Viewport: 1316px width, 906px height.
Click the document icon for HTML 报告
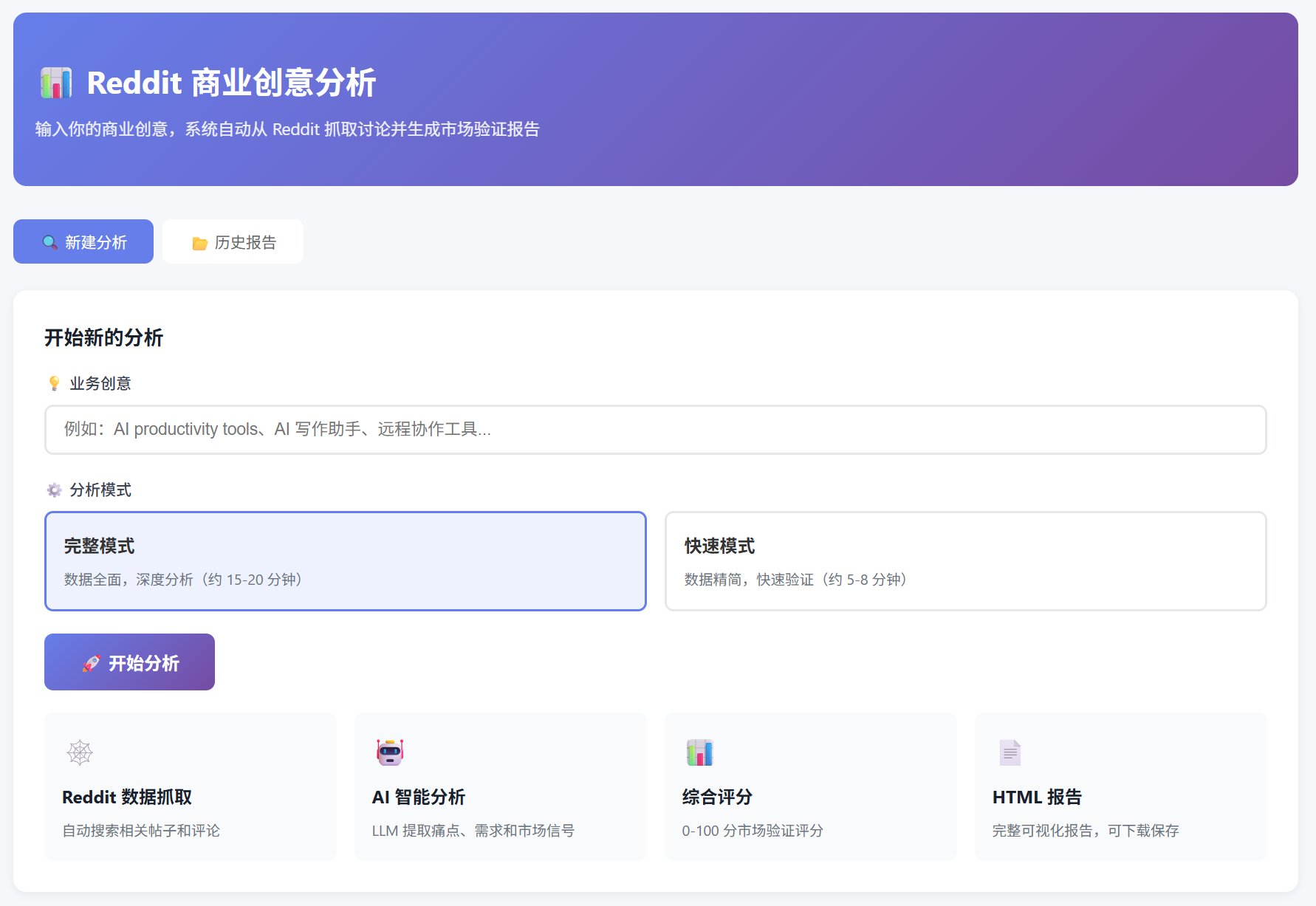click(x=1010, y=752)
